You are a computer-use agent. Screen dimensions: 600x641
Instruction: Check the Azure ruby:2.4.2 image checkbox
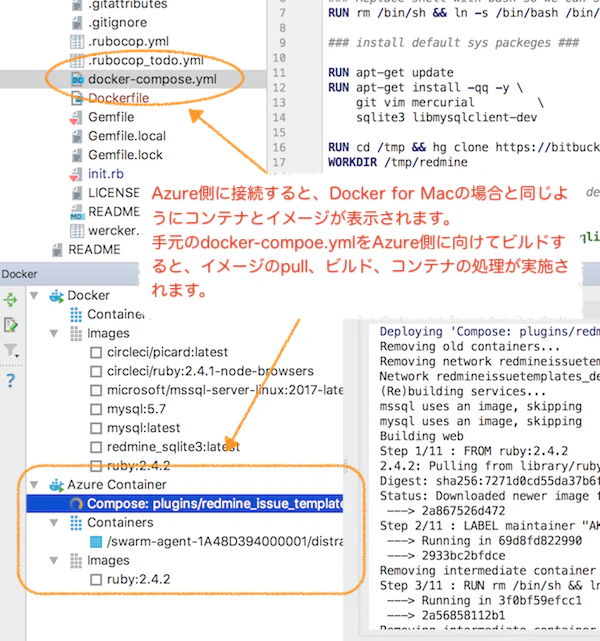96,580
